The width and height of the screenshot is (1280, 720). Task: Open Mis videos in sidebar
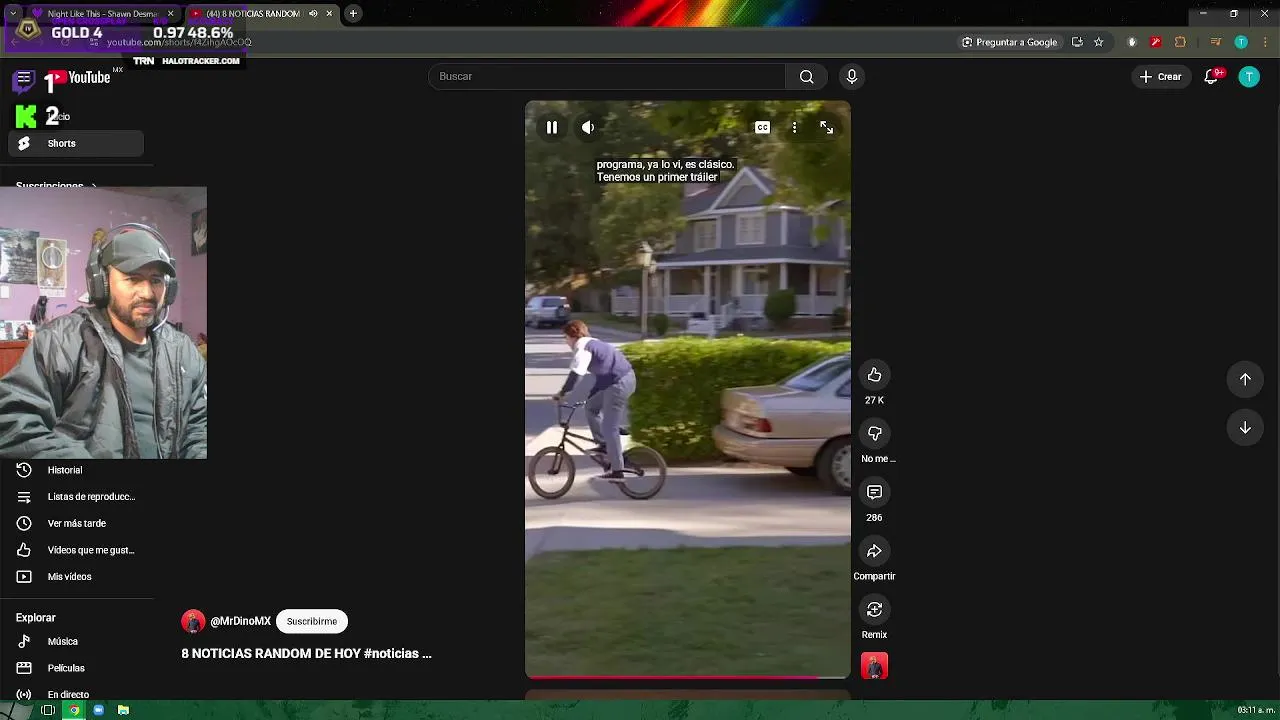76,577
